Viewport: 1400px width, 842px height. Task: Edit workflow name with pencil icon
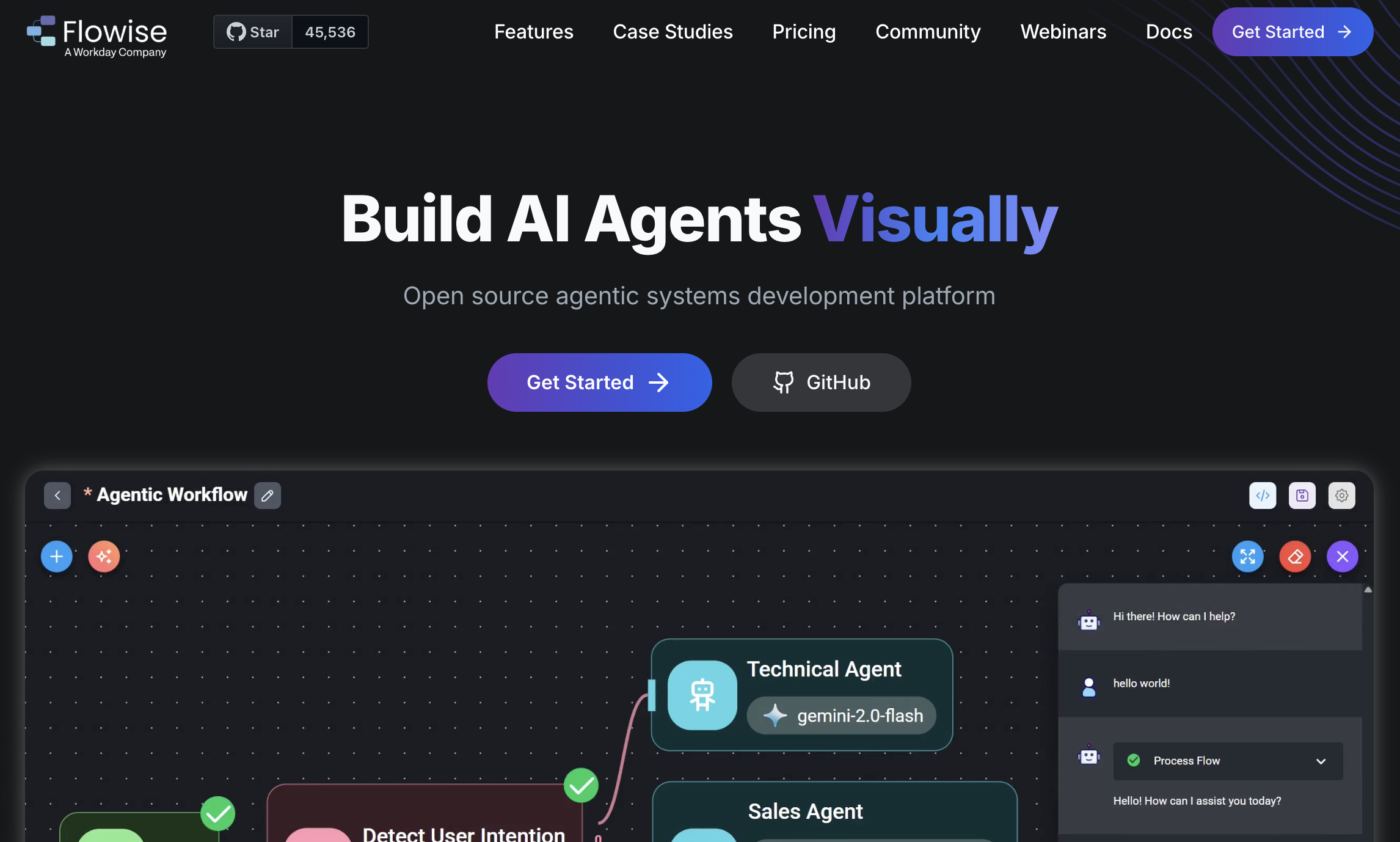point(268,496)
